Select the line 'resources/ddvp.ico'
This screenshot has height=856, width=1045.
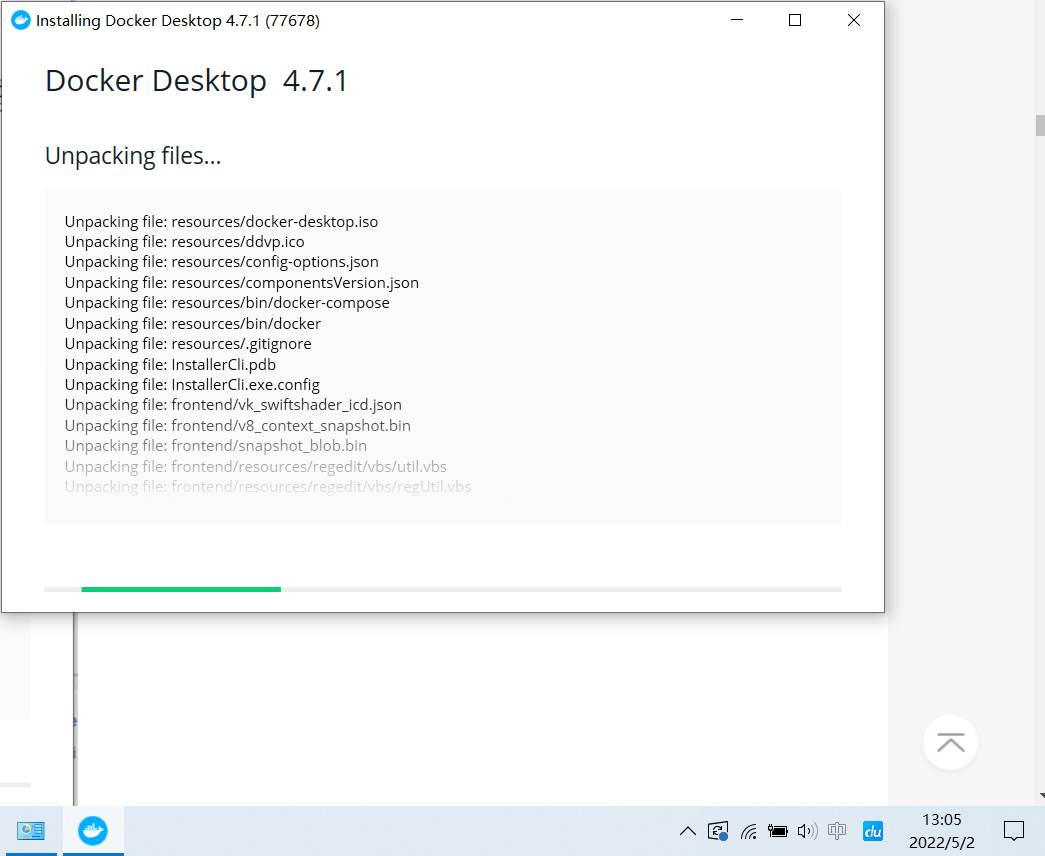tap(185, 242)
